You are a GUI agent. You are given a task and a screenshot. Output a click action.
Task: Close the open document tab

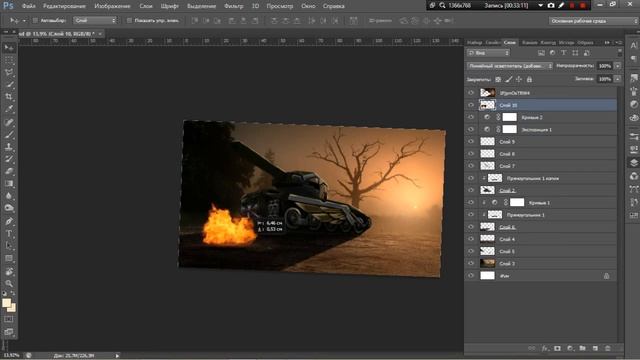coord(100,33)
